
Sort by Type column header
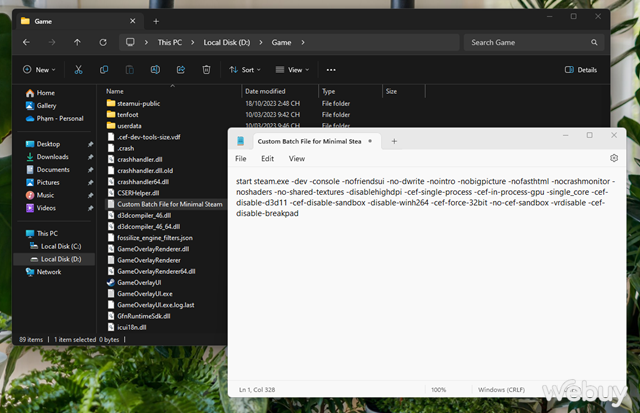(x=329, y=91)
